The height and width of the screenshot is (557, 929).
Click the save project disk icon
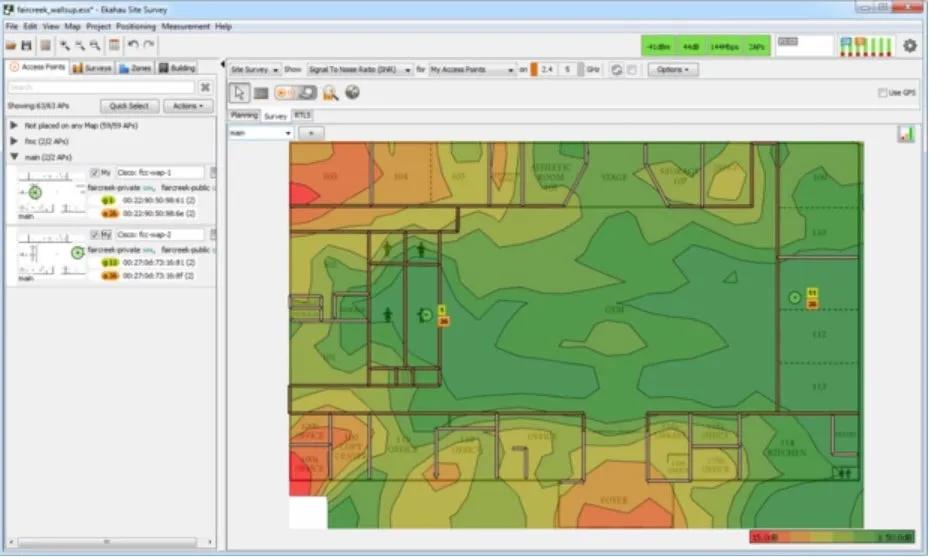coord(26,46)
